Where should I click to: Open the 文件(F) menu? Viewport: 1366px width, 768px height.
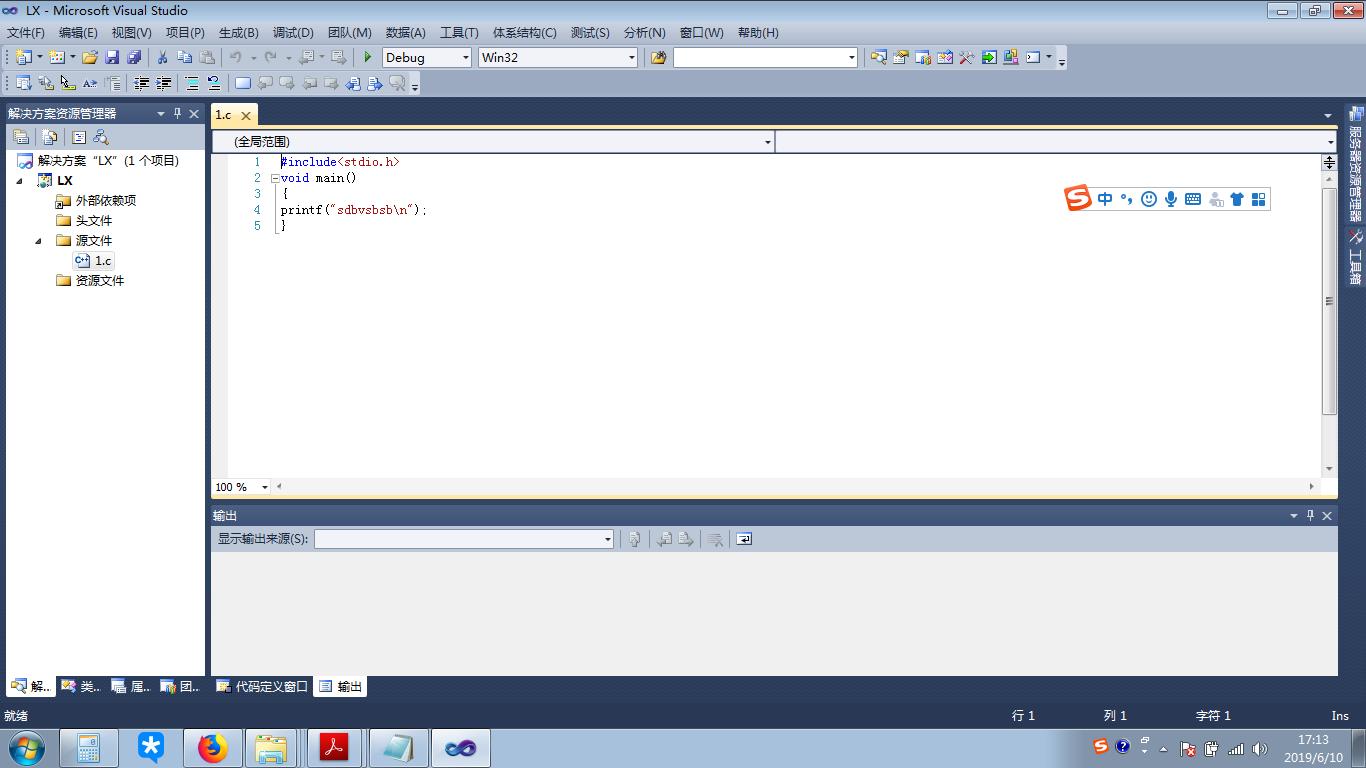pos(26,32)
